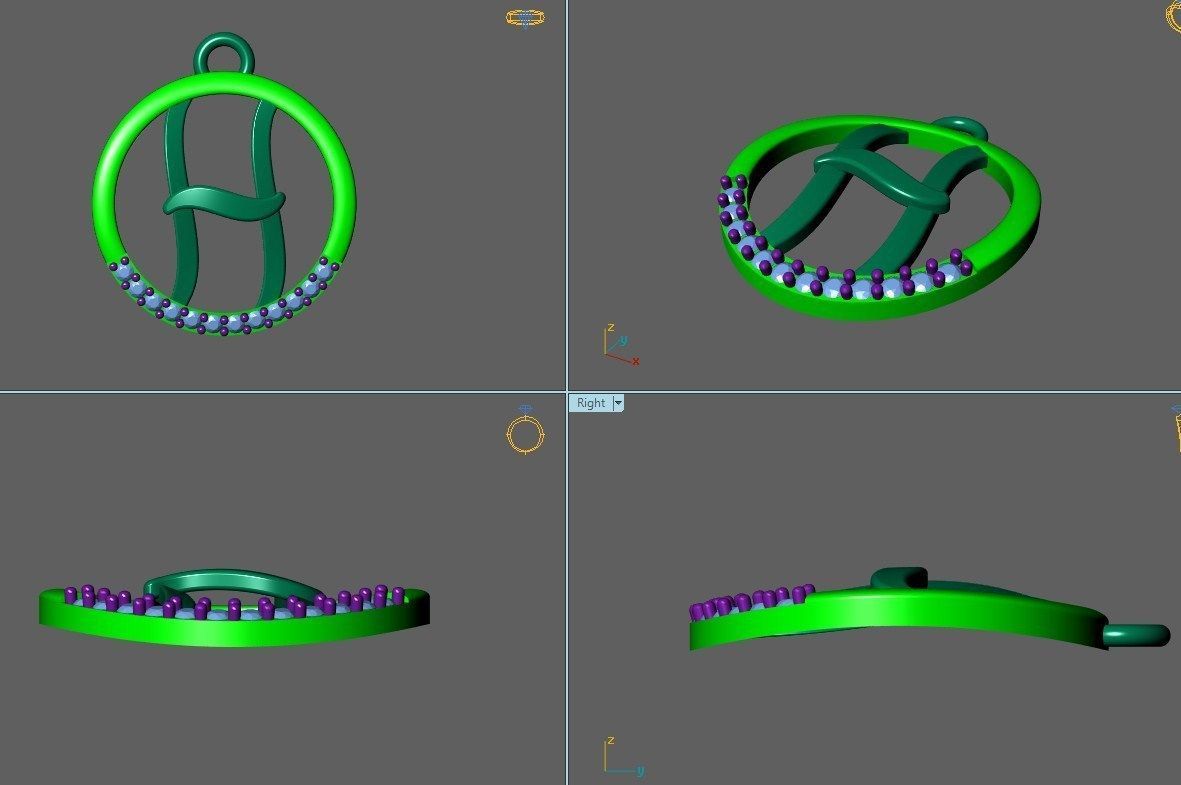Click the orange top-view ring icon in the top-left viewport
The width and height of the screenshot is (1181, 785).
click(525, 18)
